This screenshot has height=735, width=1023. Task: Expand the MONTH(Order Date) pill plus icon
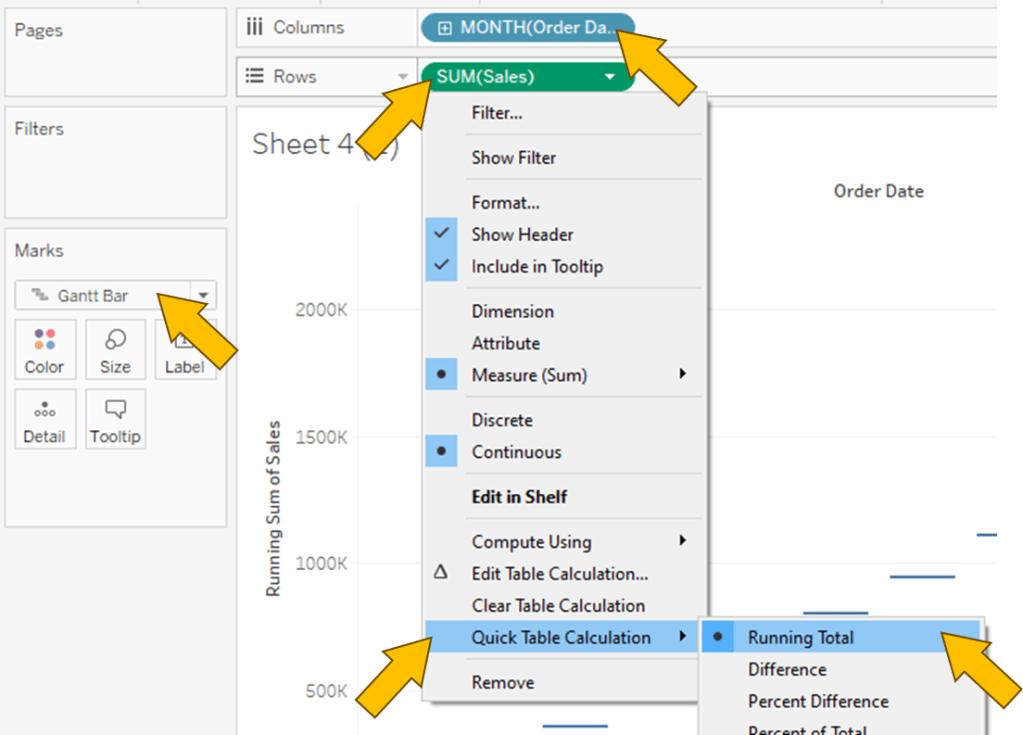click(445, 28)
